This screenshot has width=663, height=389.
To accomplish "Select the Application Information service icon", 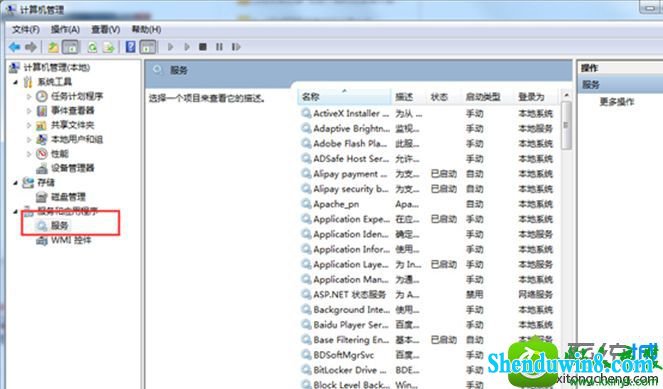I will pyautogui.click(x=306, y=249).
